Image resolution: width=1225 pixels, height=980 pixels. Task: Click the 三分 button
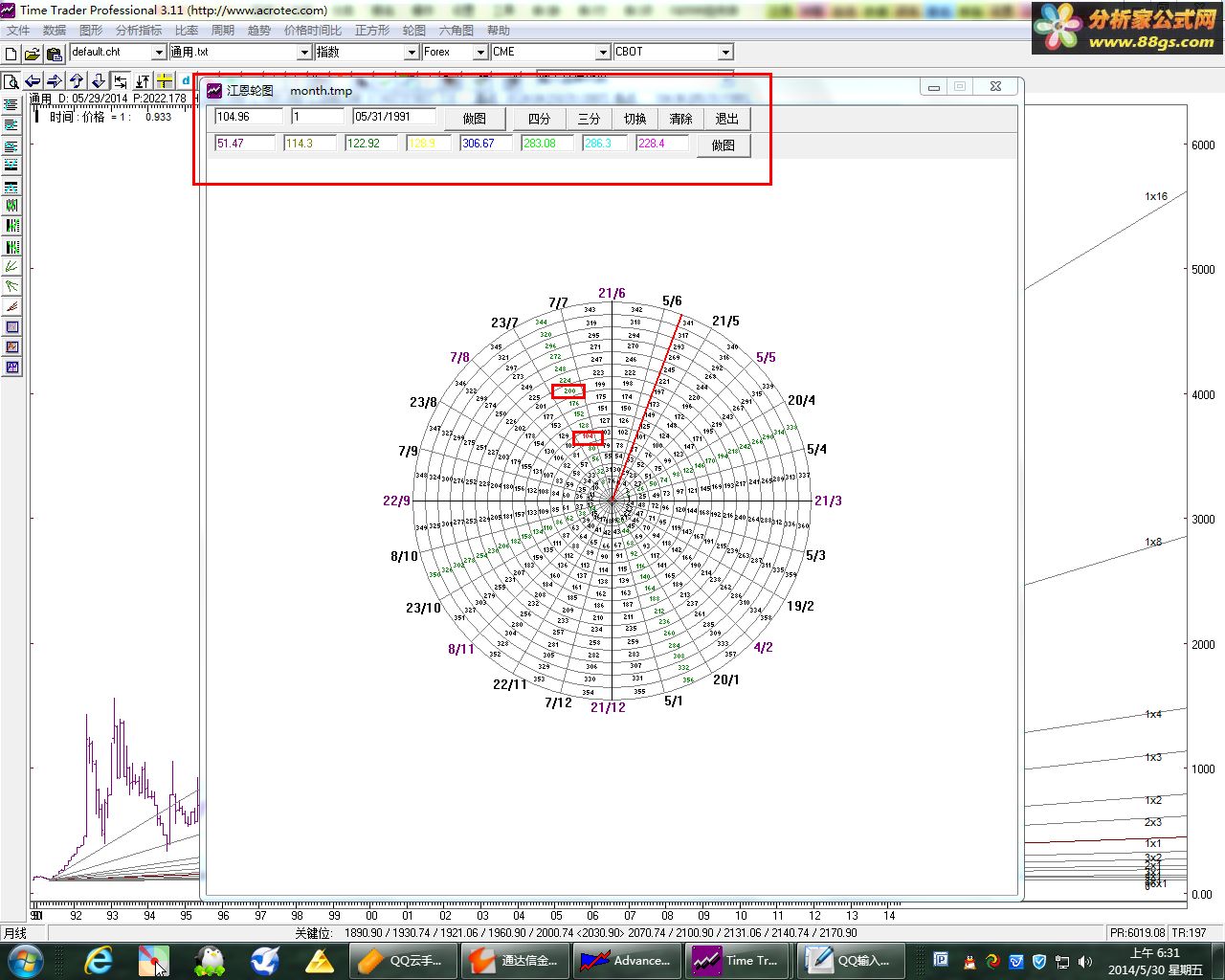click(589, 119)
